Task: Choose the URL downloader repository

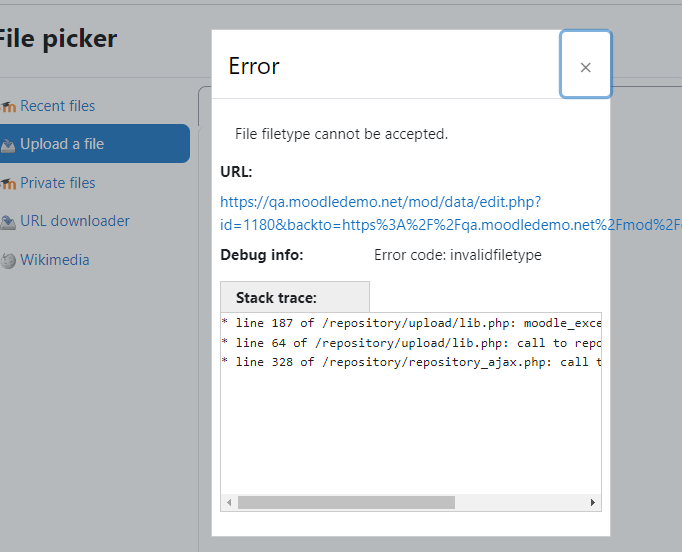Action: 75,221
